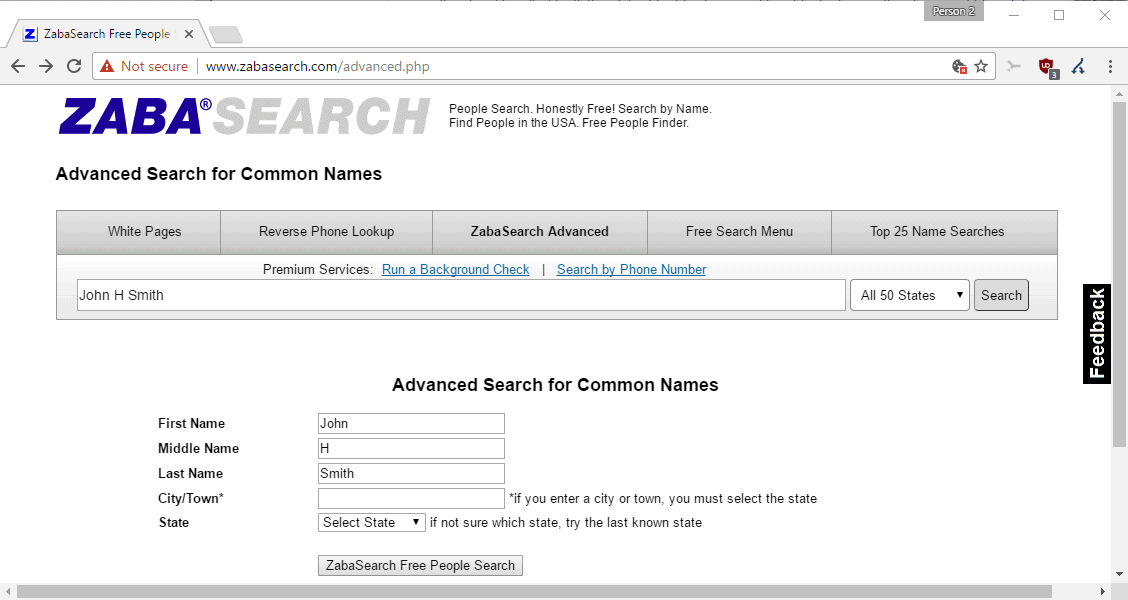Open the Select State dropdown

371,522
